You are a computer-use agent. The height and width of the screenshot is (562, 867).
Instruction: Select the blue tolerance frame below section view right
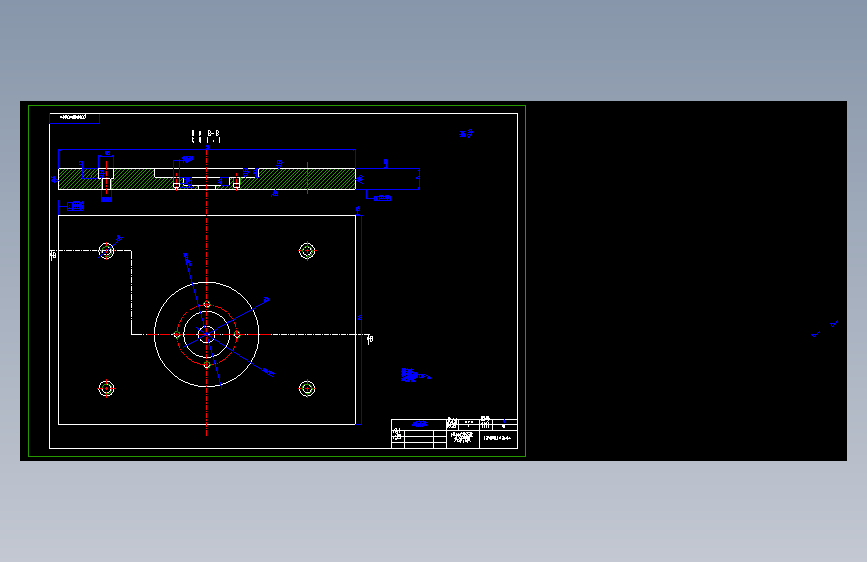point(382,197)
